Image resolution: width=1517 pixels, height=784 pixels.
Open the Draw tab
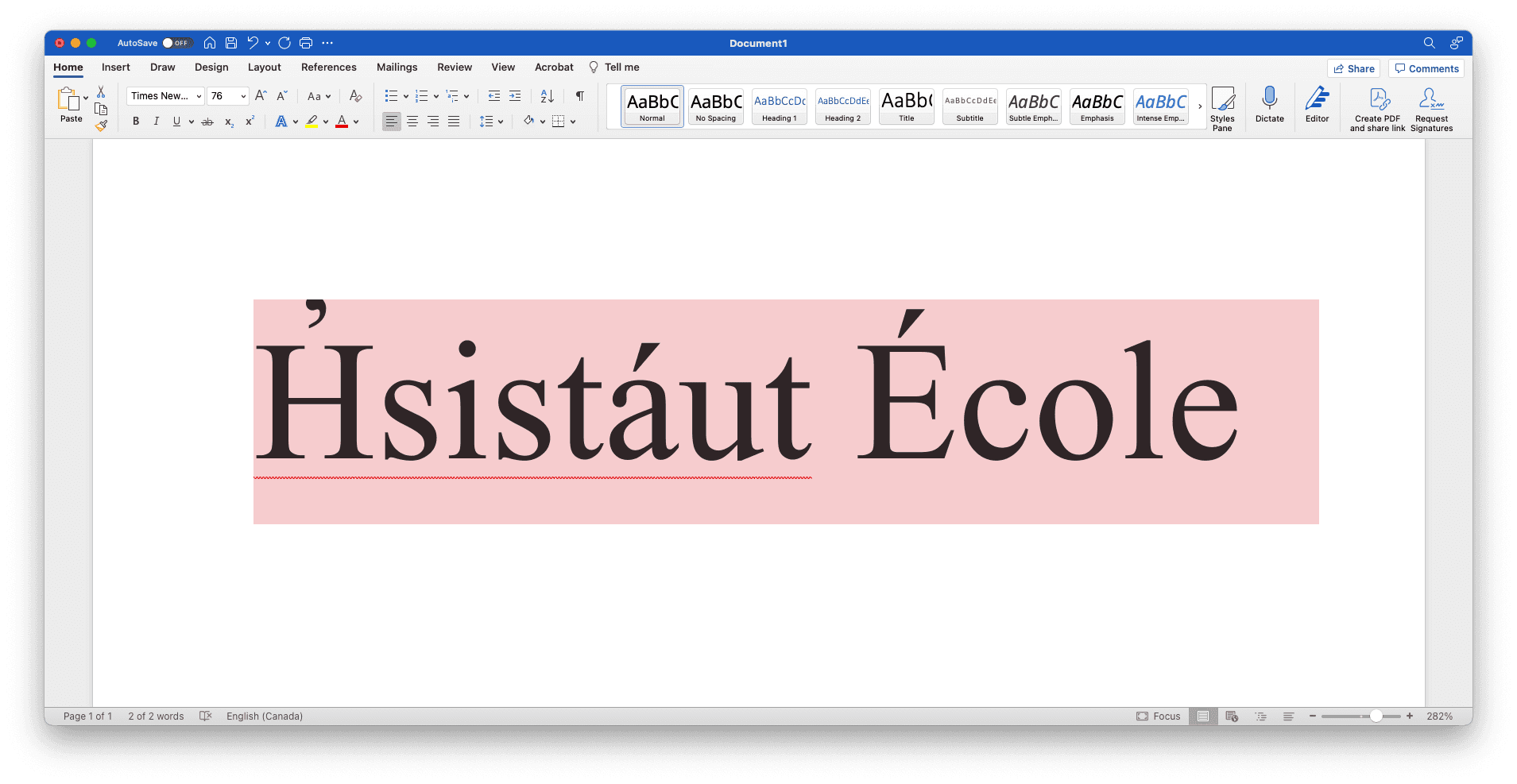coord(162,67)
